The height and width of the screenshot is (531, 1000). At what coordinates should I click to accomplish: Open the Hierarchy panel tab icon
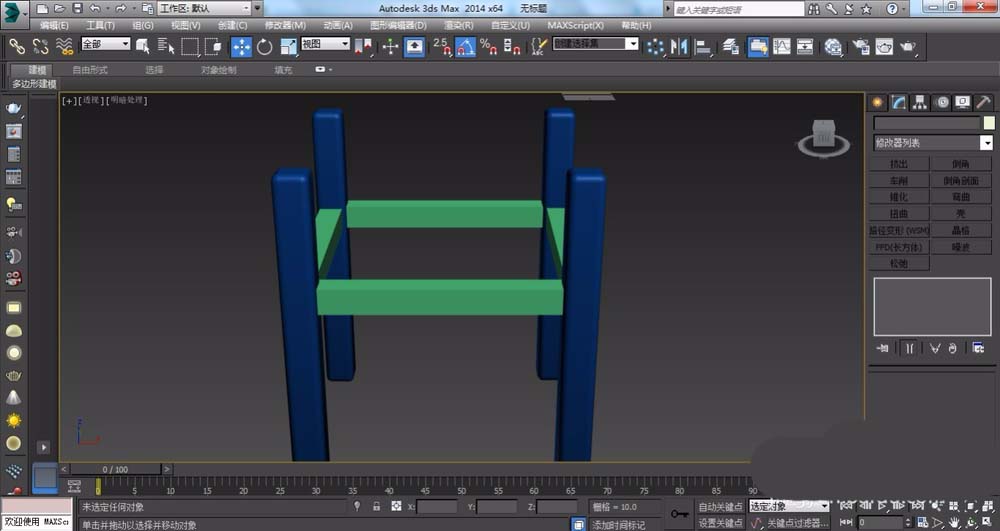[x=920, y=102]
